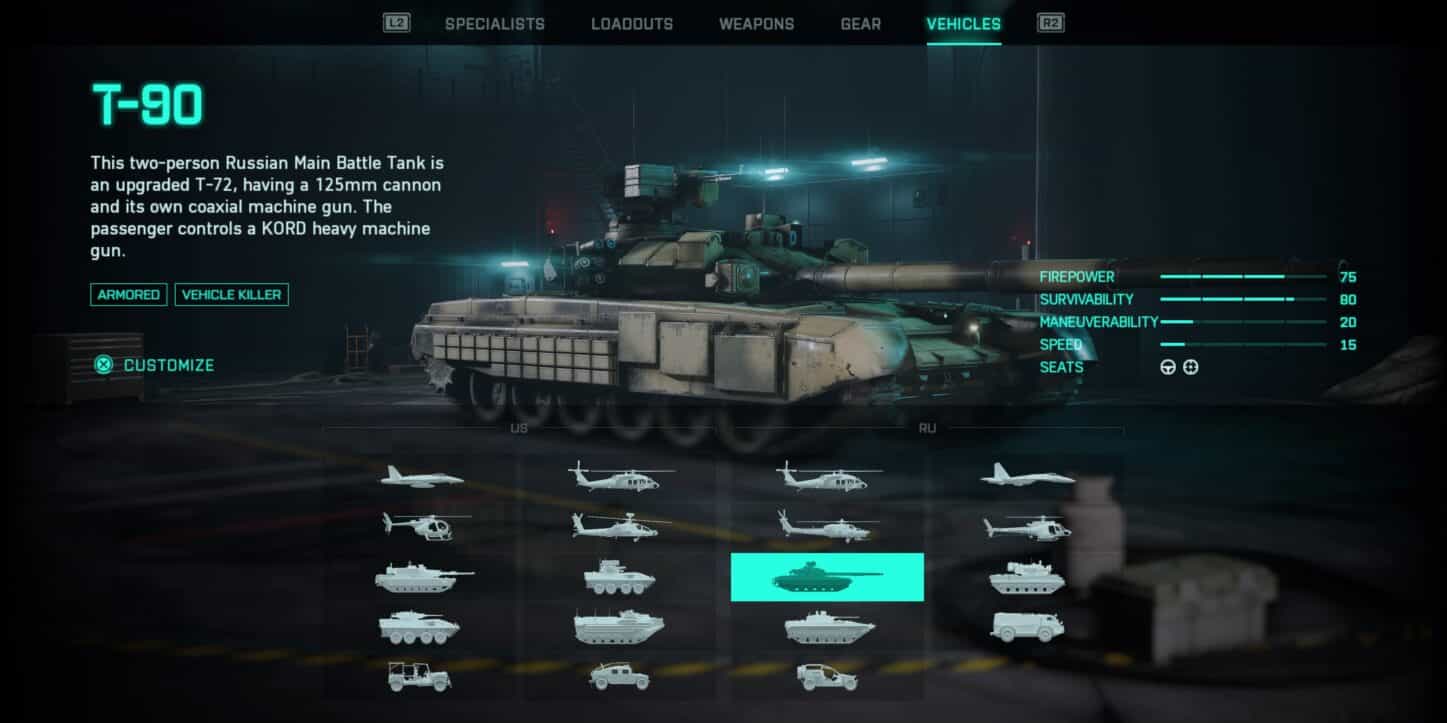Click the R2 next-tab icon
1447x723 pixels.
pos(1050,23)
